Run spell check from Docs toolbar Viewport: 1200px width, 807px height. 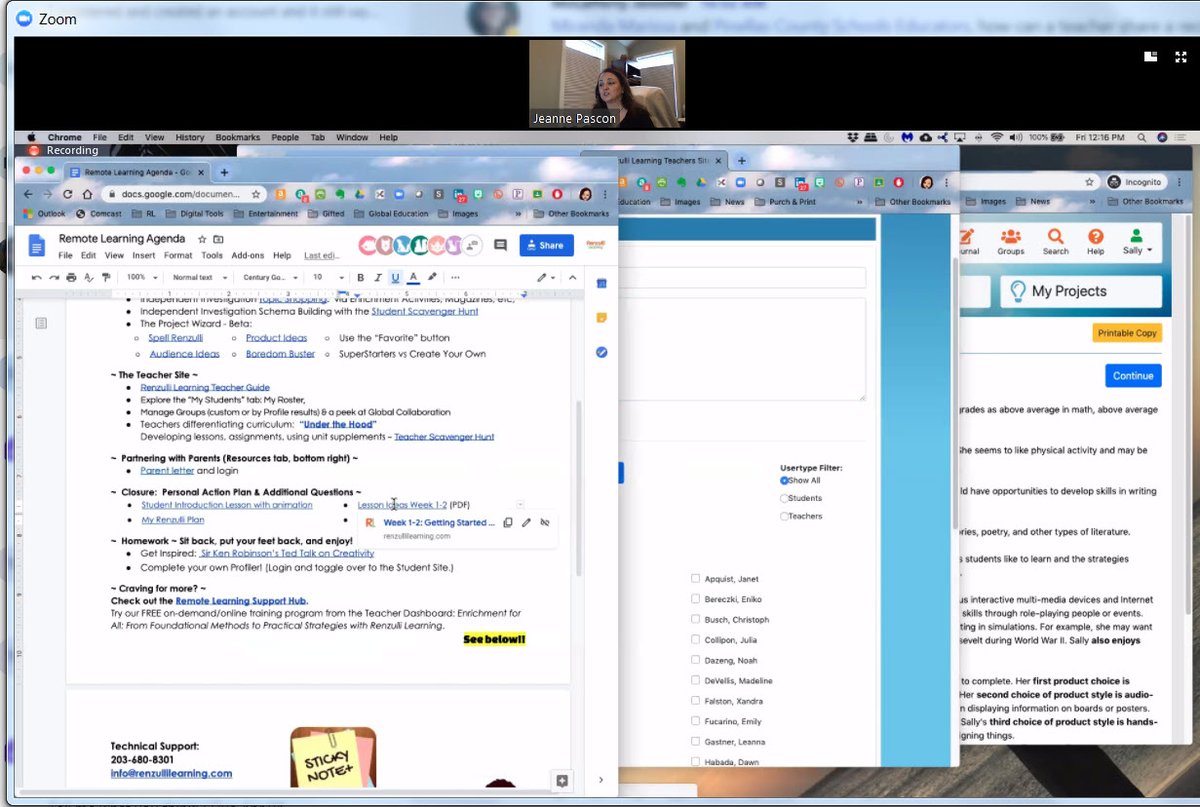88,277
